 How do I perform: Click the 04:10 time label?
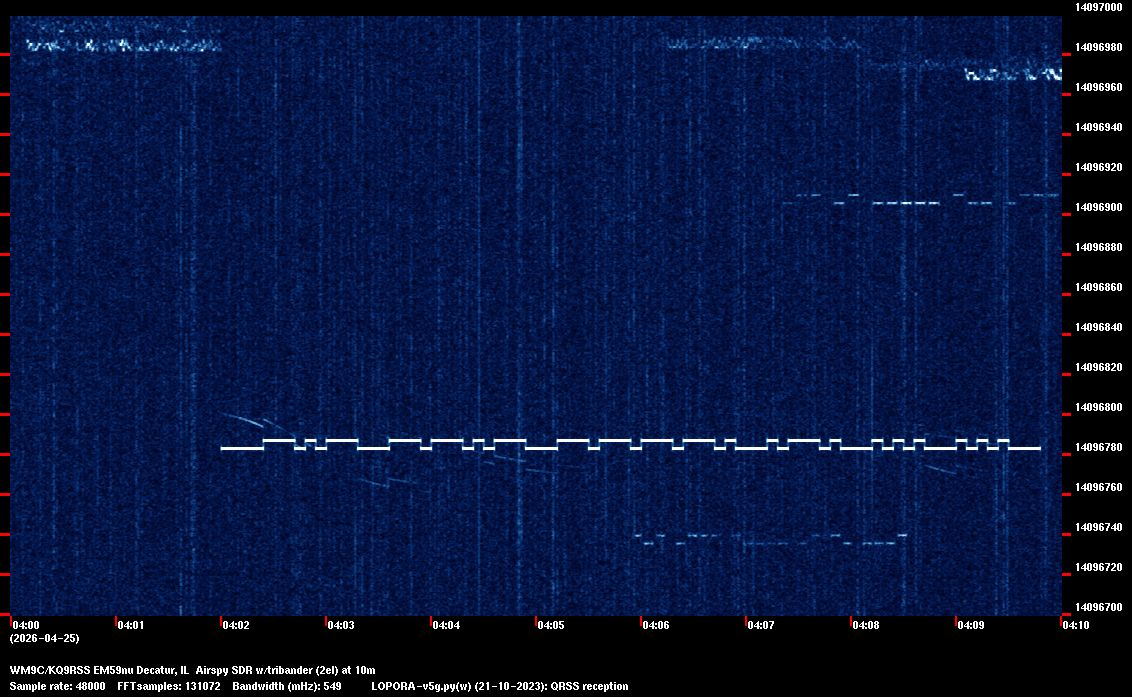(x=1076, y=626)
